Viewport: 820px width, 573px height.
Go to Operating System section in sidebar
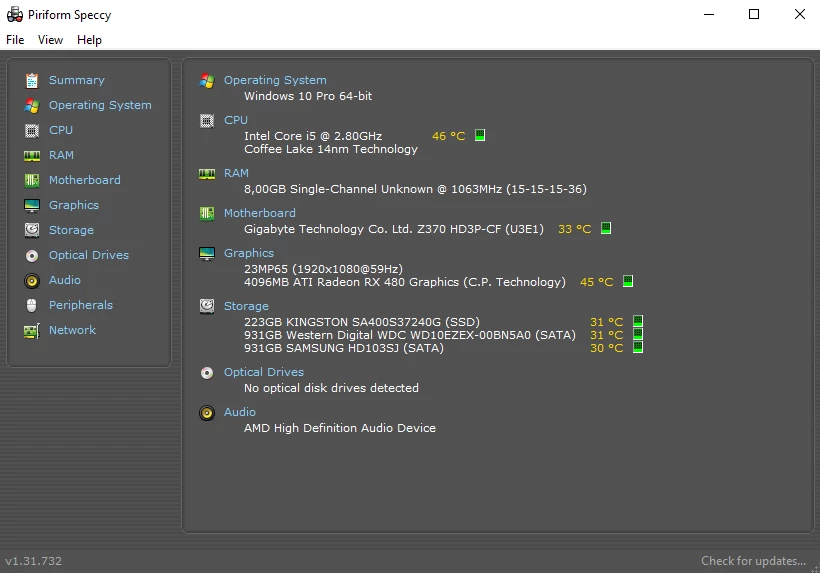[x=100, y=105]
